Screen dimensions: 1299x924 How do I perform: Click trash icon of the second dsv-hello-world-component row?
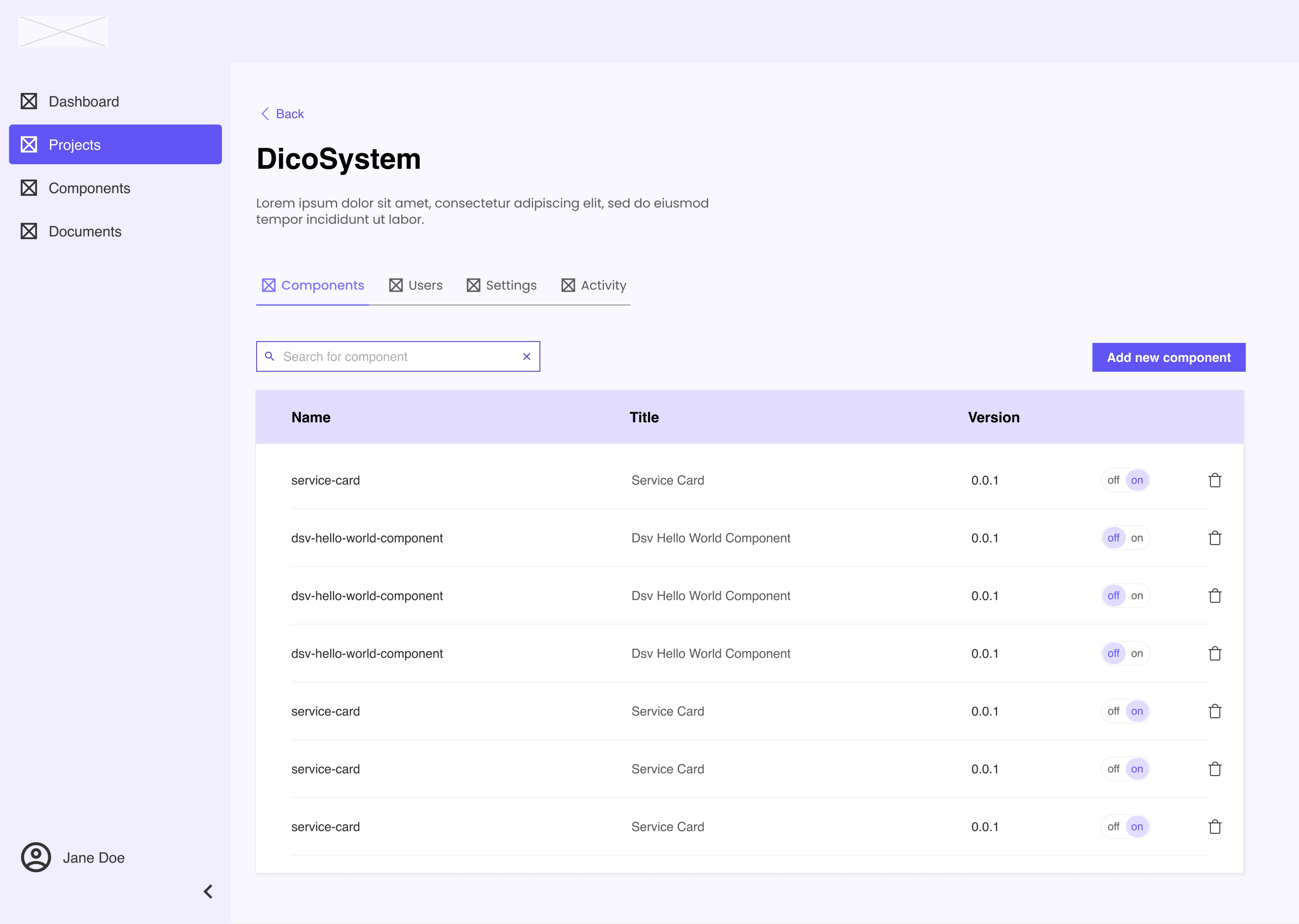[x=1215, y=596]
